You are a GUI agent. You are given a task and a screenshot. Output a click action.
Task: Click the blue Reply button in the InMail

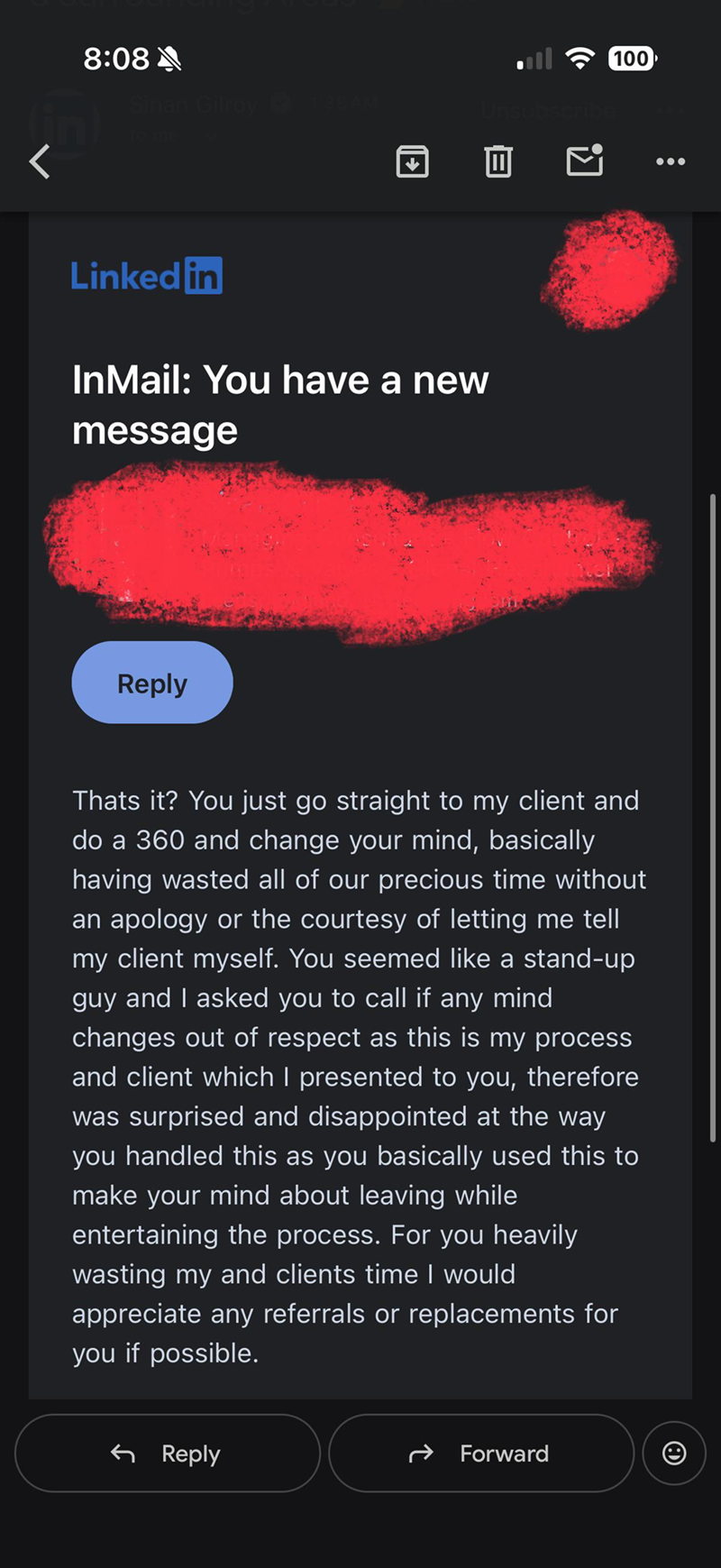(x=152, y=683)
